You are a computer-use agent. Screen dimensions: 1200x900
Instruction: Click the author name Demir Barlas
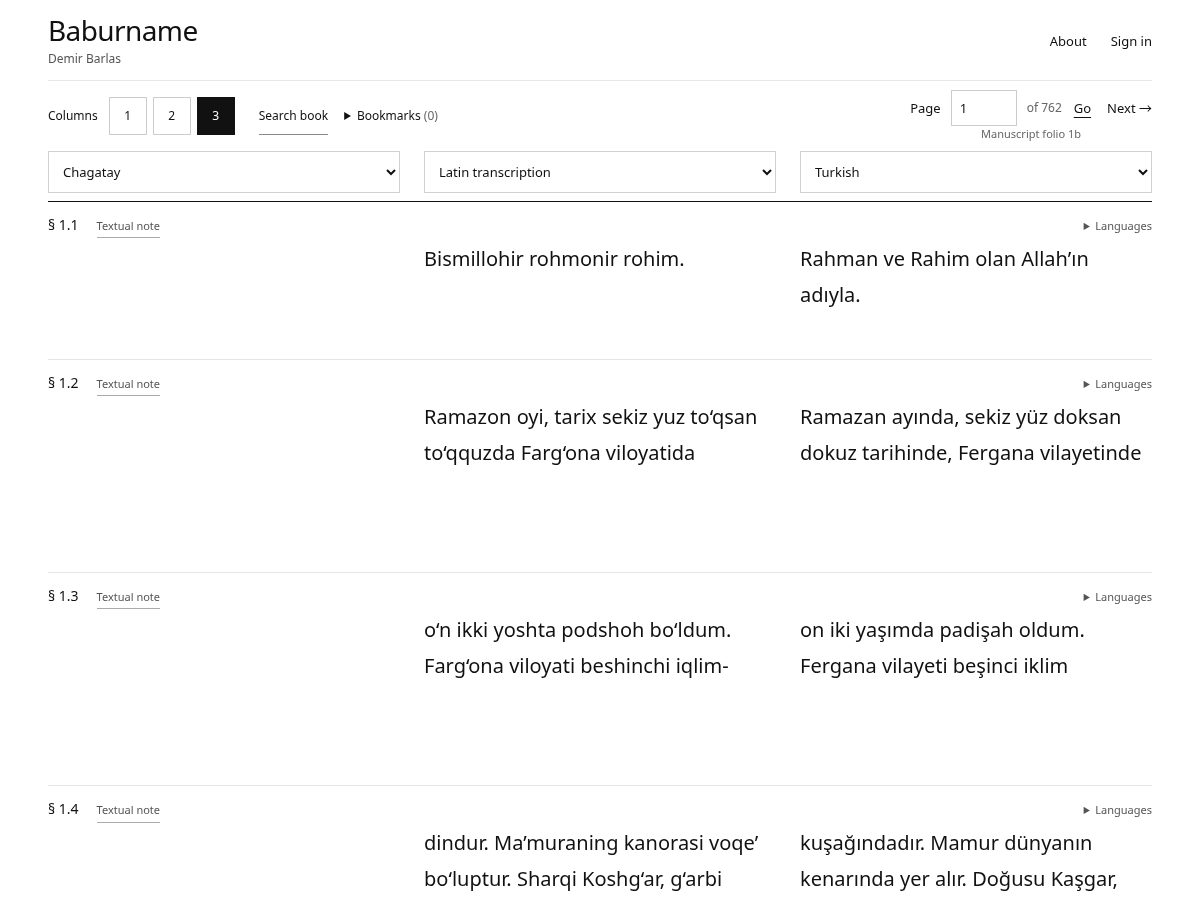[x=84, y=59]
